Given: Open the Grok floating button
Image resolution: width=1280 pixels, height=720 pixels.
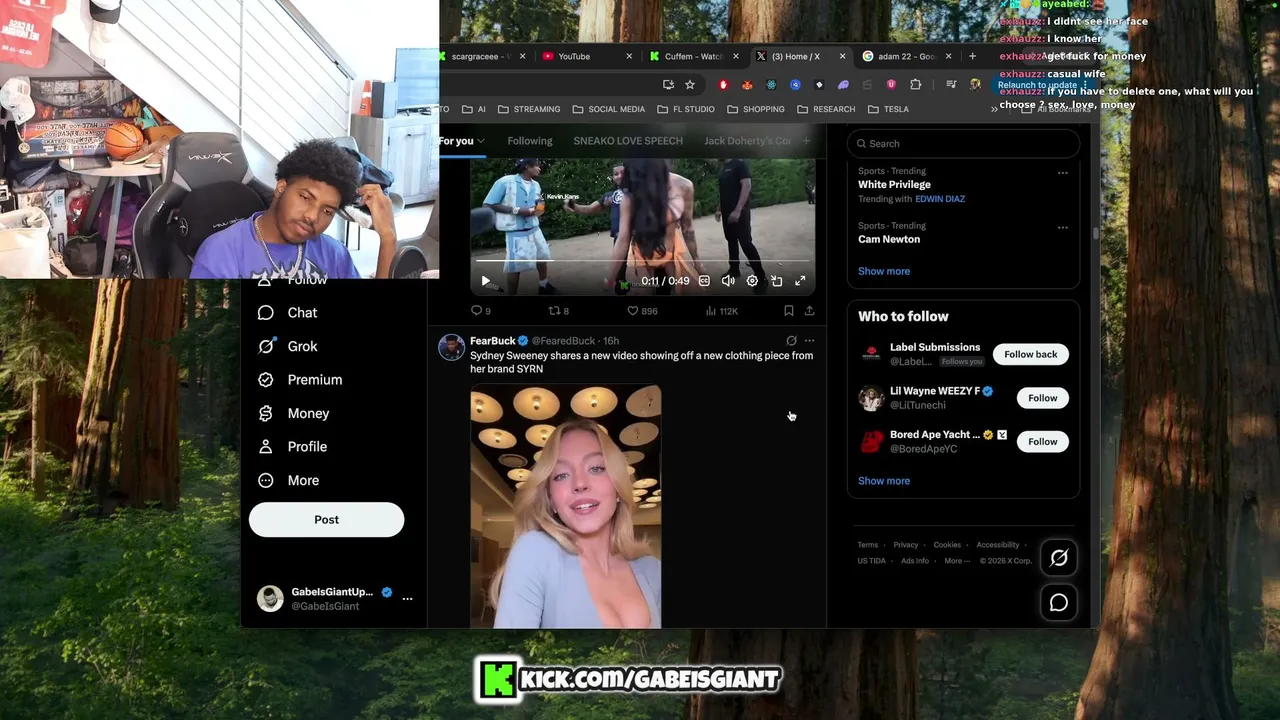Looking at the screenshot, I should (x=1059, y=558).
